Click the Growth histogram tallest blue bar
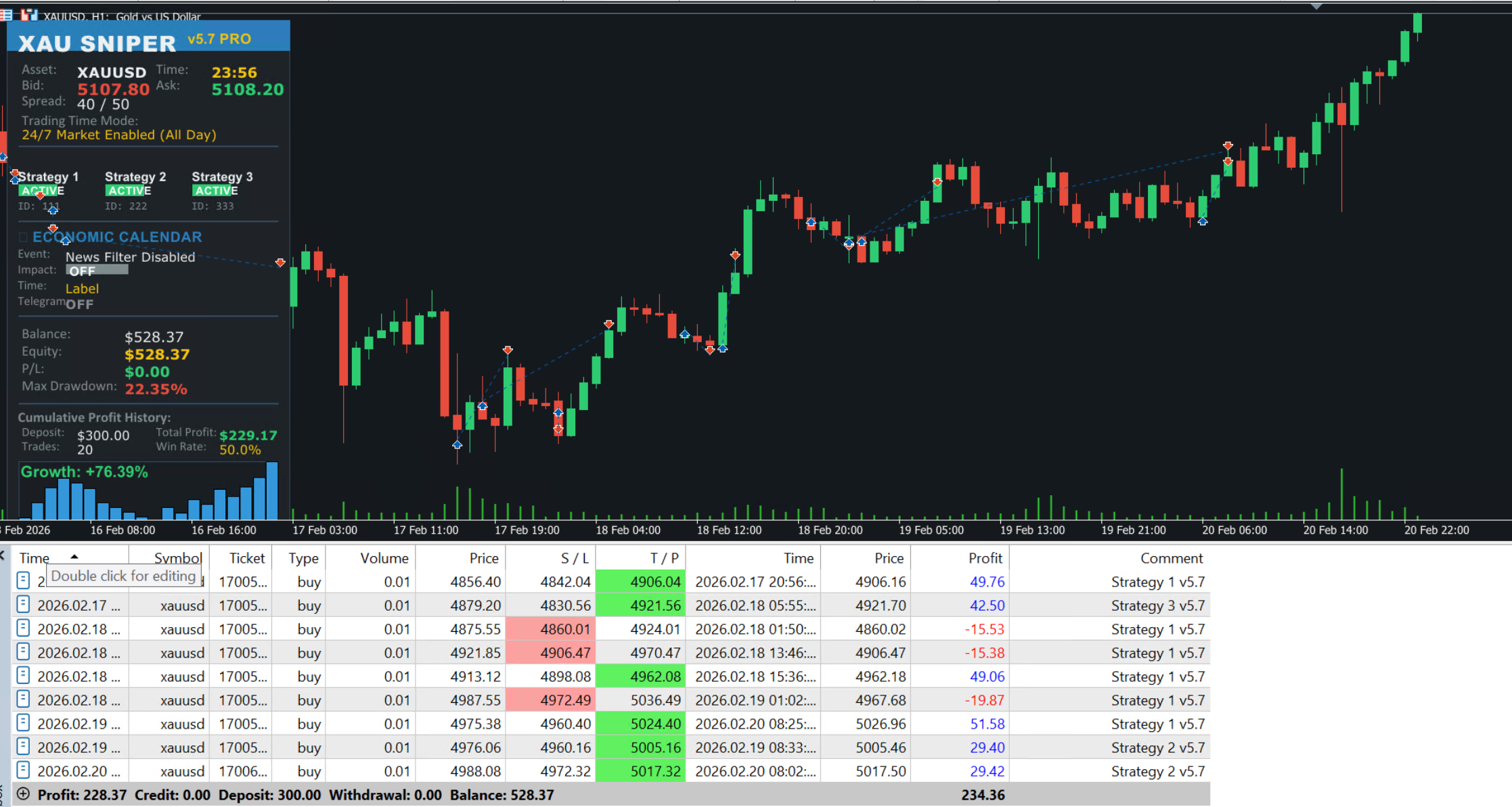The image size is (1512, 807). (272, 490)
